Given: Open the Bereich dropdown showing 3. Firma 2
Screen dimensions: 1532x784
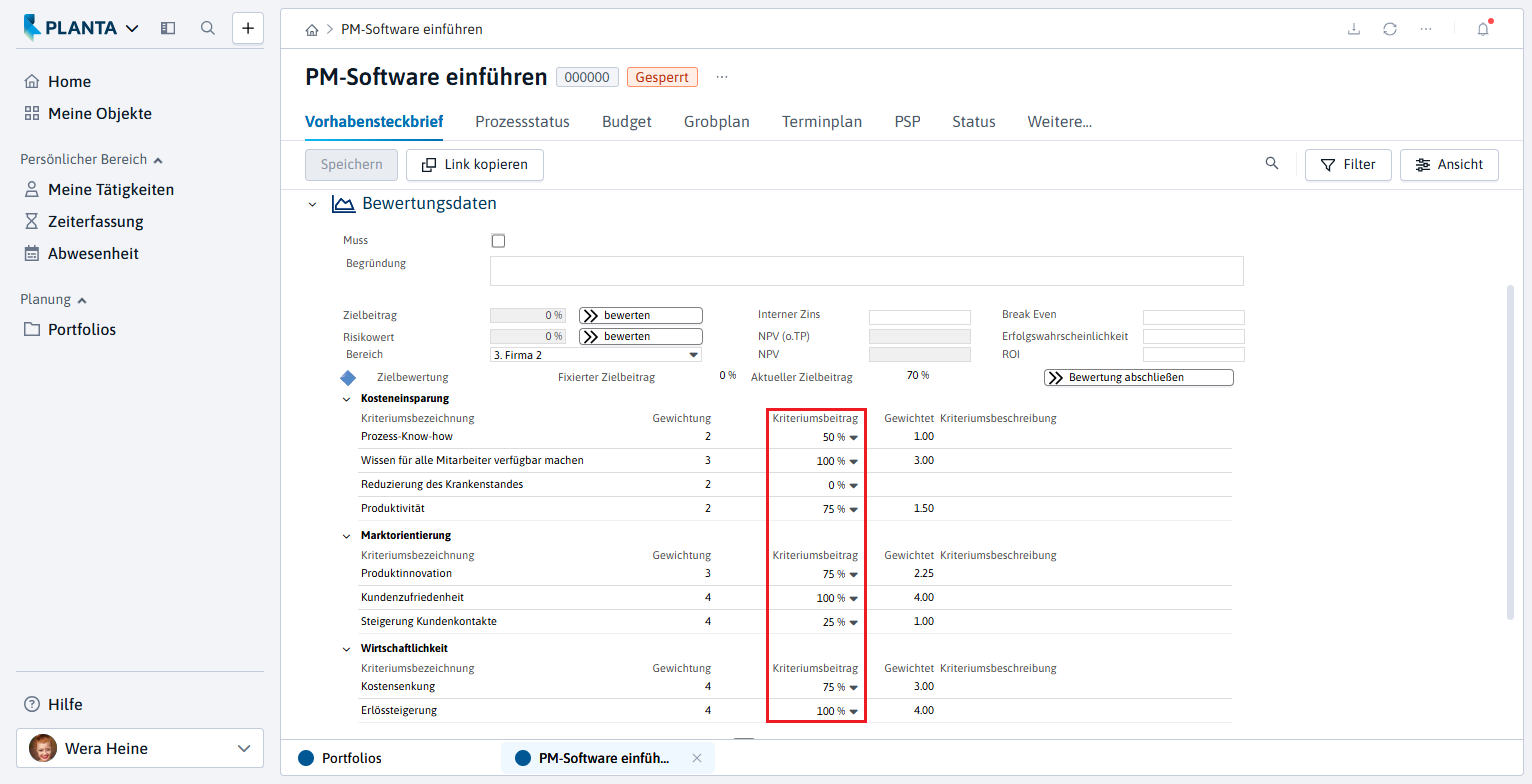Looking at the screenshot, I should [596, 355].
